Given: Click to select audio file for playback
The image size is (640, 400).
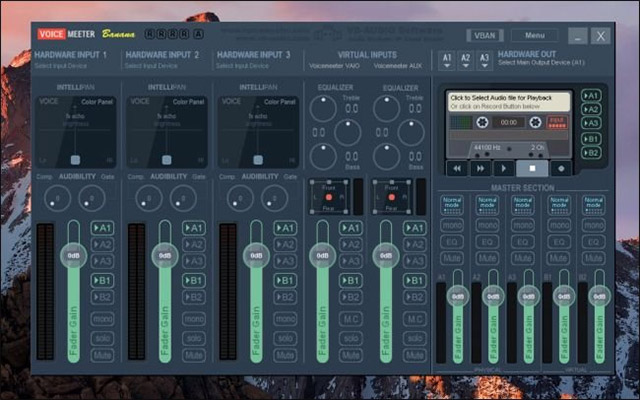Looking at the screenshot, I should tap(509, 102).
